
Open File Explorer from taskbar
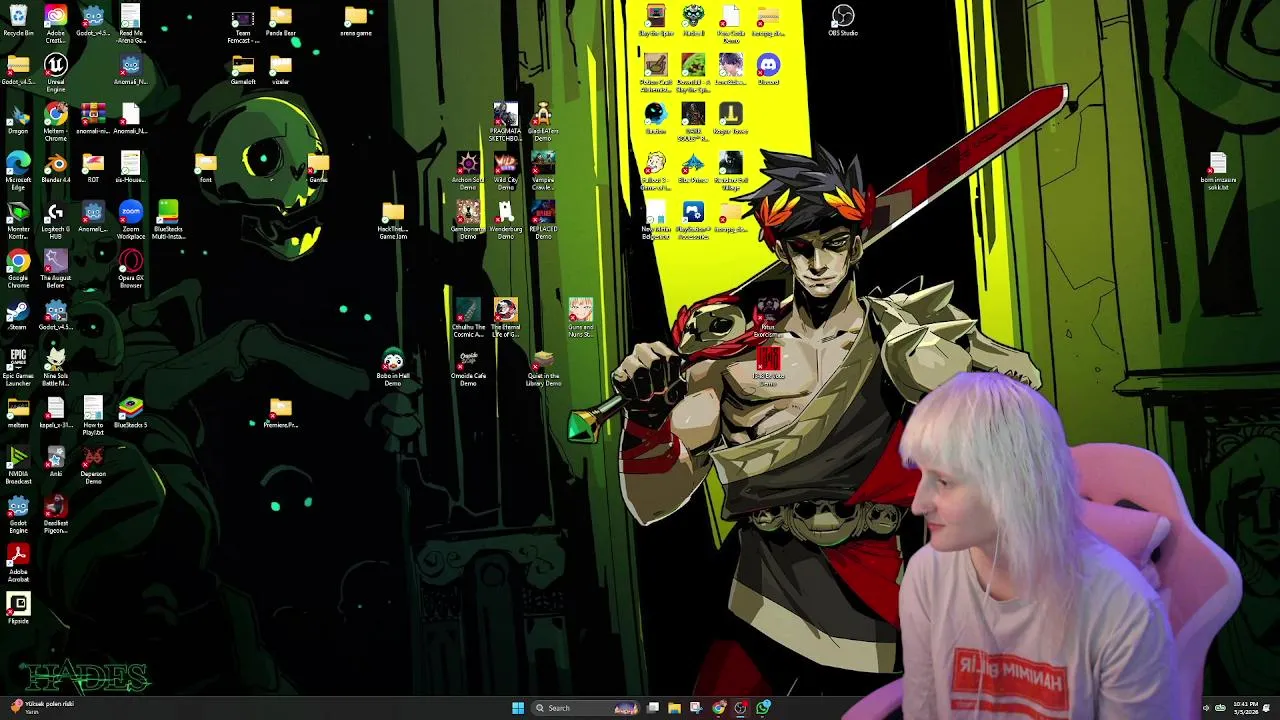click(674, 708)
